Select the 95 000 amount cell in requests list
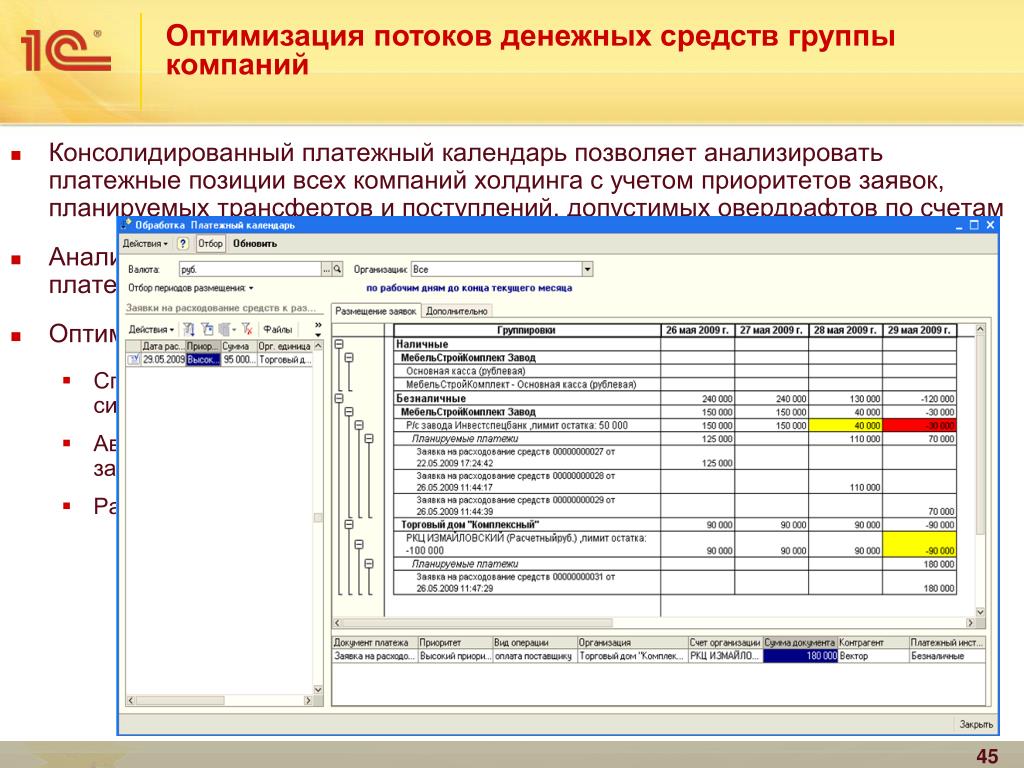Viewport: 1024px width, 768px height. [238, 360]
